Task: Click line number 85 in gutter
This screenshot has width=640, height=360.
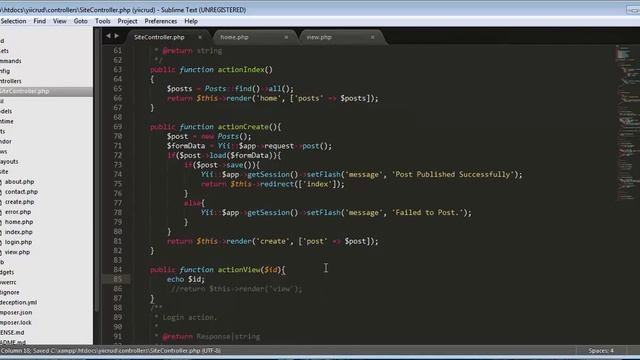Action: (118, 279)
